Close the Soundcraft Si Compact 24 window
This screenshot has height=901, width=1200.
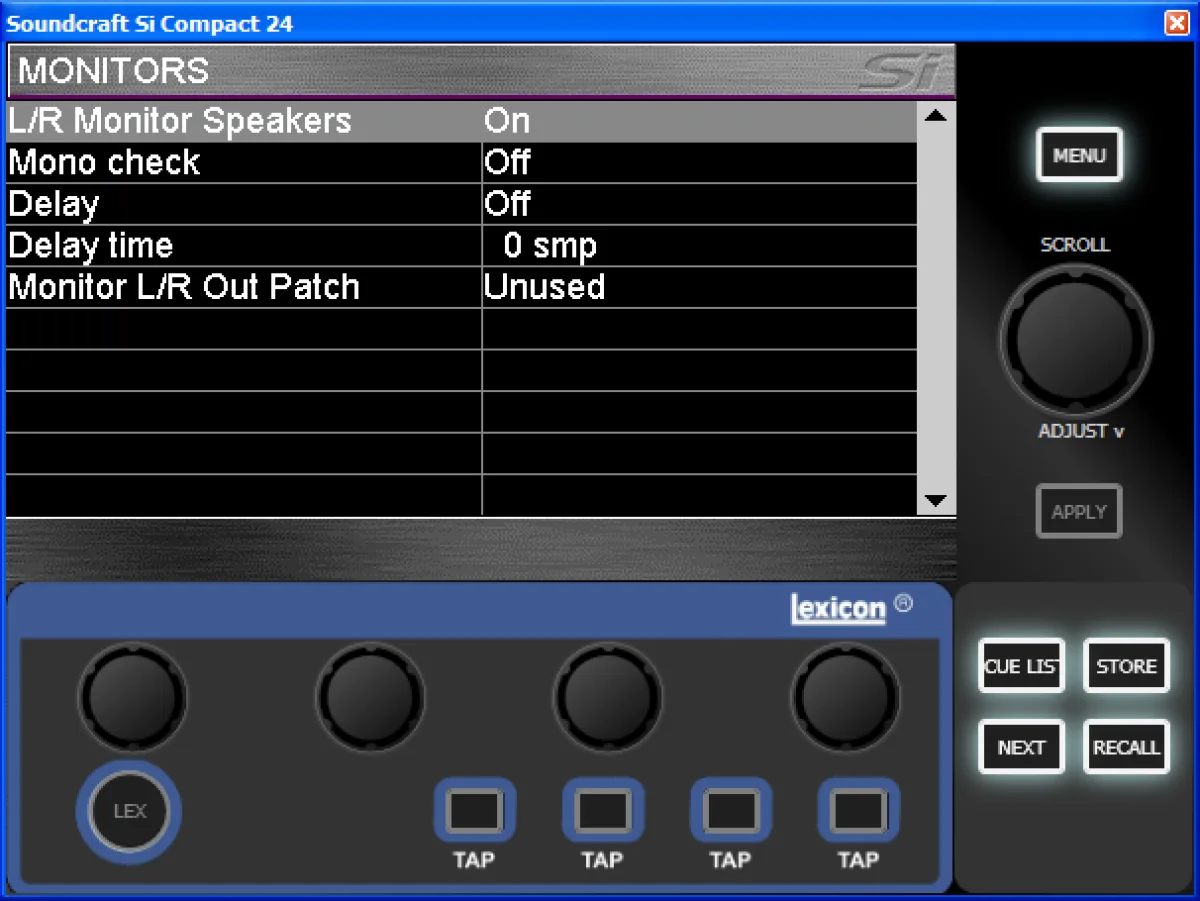click(1177, 23)
